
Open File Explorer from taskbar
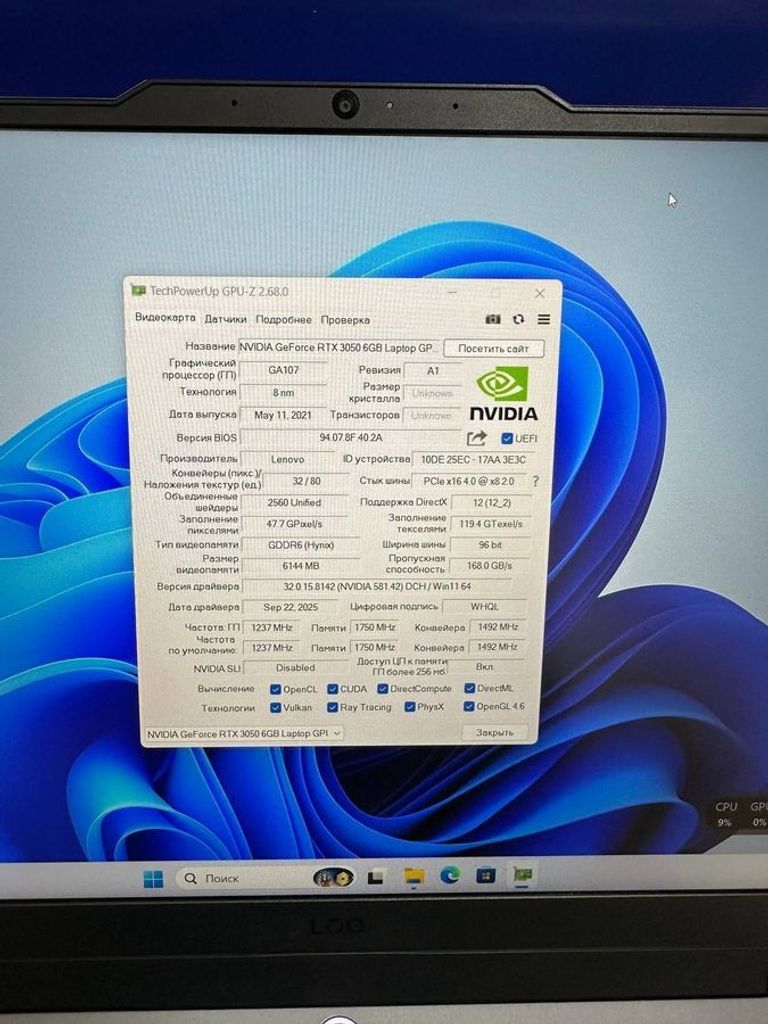pyautogui.click(x=414, y=876)
